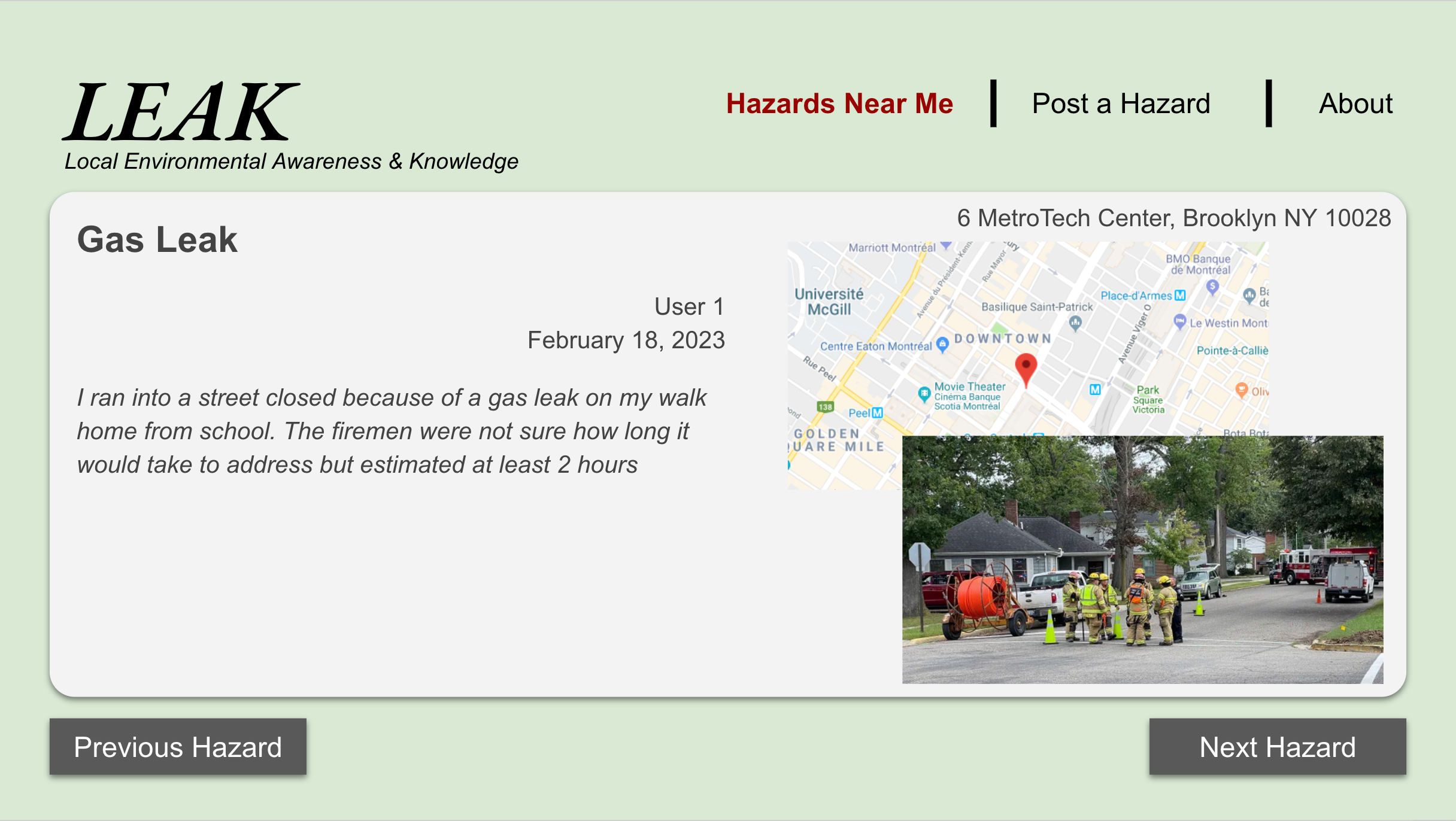Click the Peel metro station icon
The height and width of the screenshot is (821, 1456).
pyautogui.click(x=877, y=413)
